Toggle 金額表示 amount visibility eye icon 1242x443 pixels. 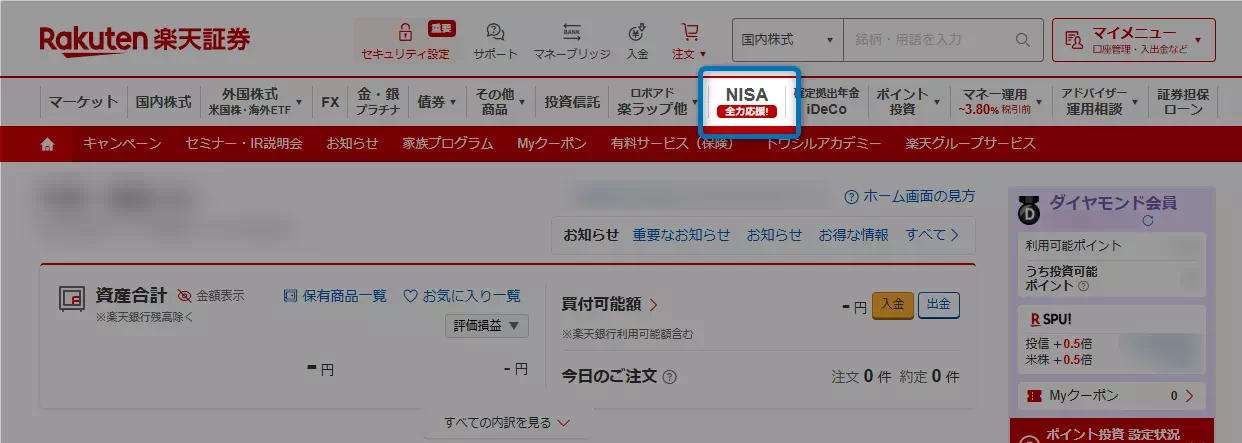[184, 296]
